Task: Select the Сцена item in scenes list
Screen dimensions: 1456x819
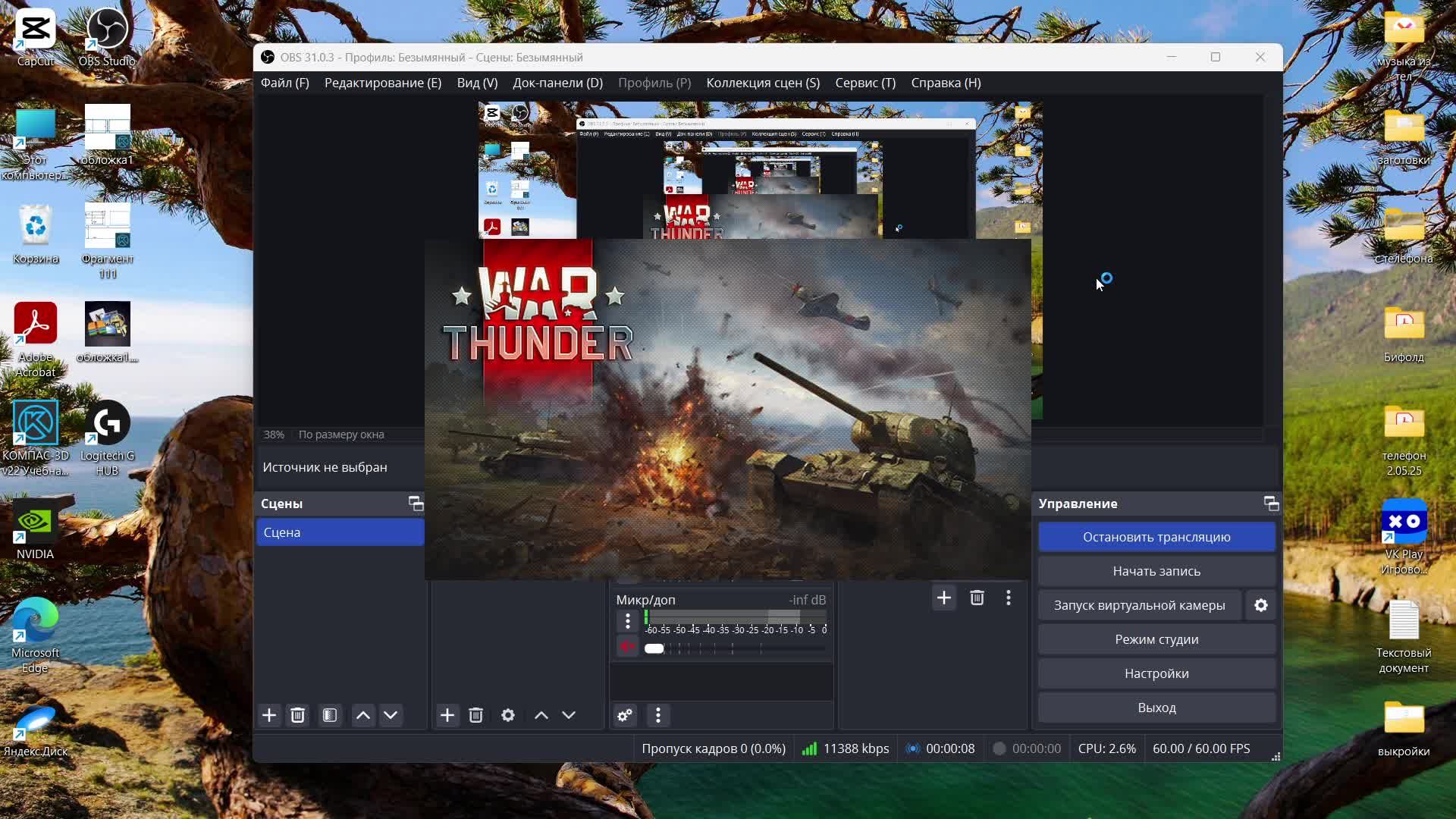Action: pos(340,532)
